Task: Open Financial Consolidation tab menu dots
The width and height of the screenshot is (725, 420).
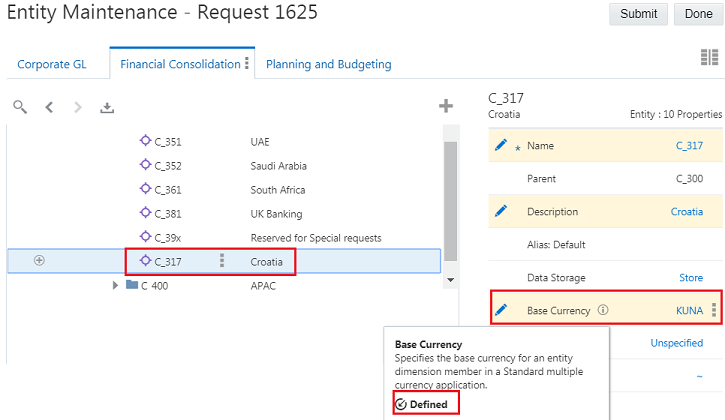Action: [247, 64]
